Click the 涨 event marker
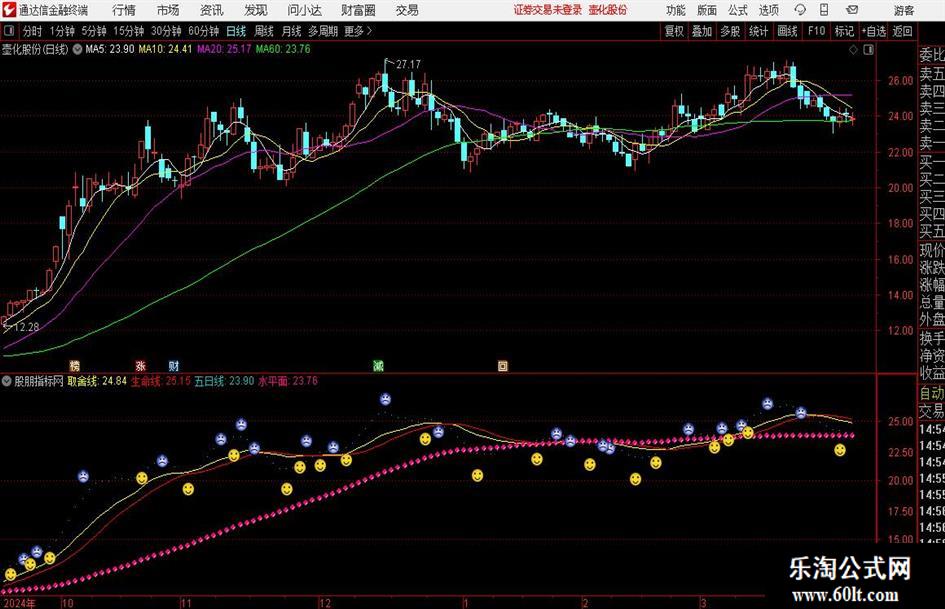 coord(140,365)
